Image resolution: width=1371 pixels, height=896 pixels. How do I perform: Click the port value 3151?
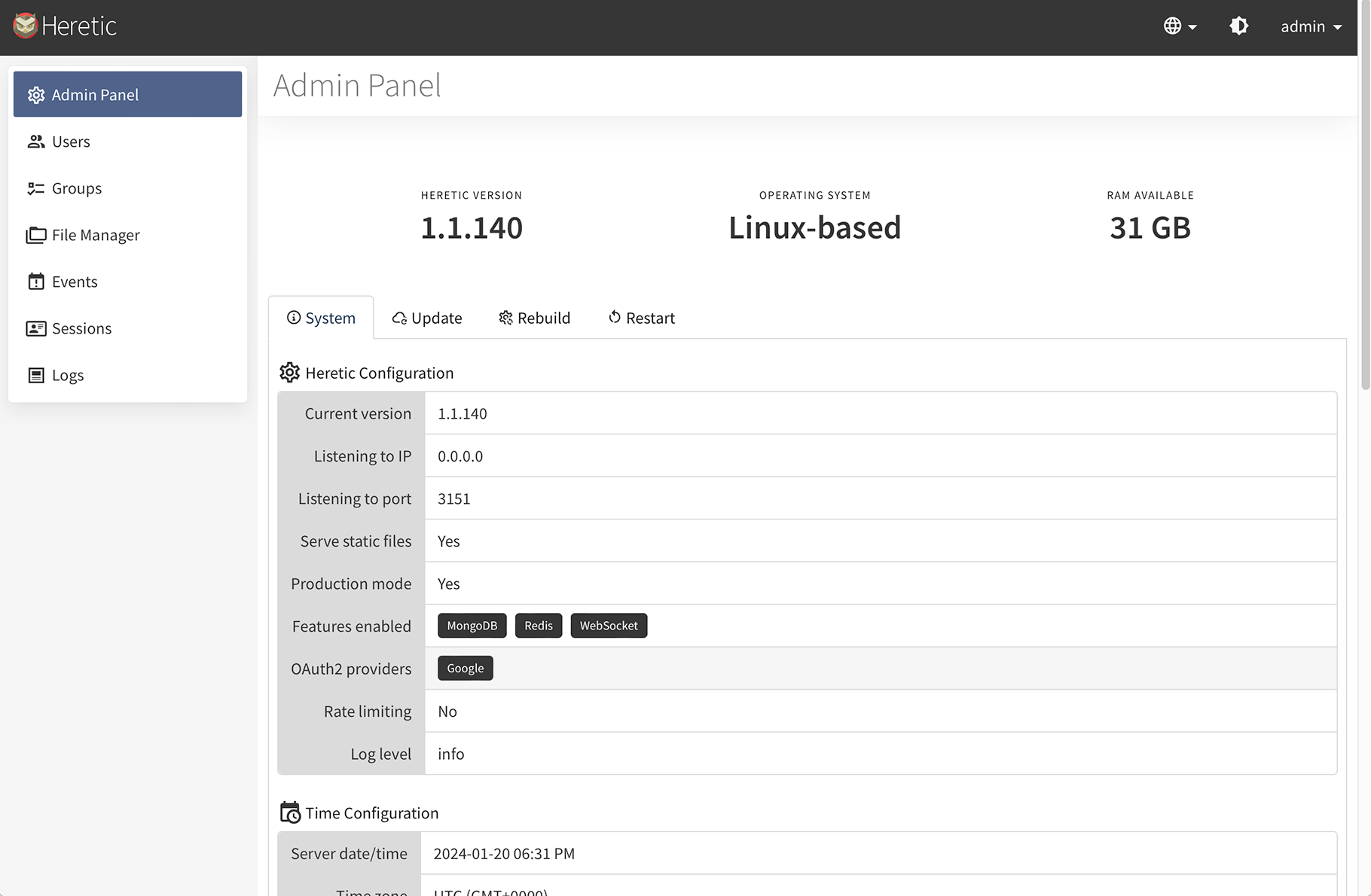[x=454, y=498]
